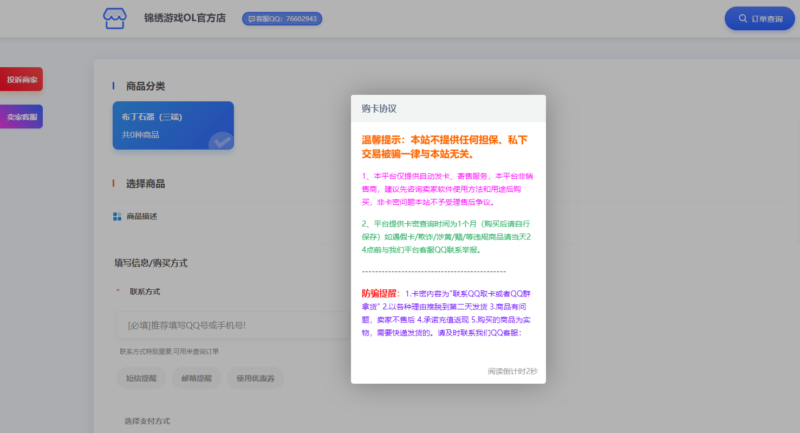Click the 防骗提醒 red heading
Viewport: 800px width, 433px height.
point(379,293)
